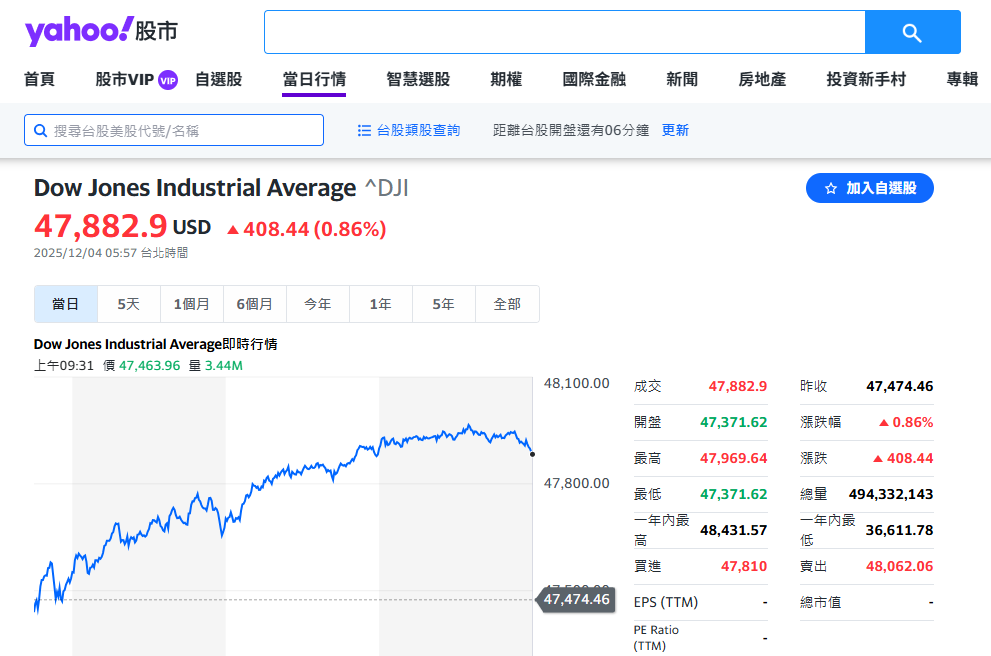This screenshot has height=656, width=991.
Task: Click the blue magnifier search button
Action: (911, 31)
